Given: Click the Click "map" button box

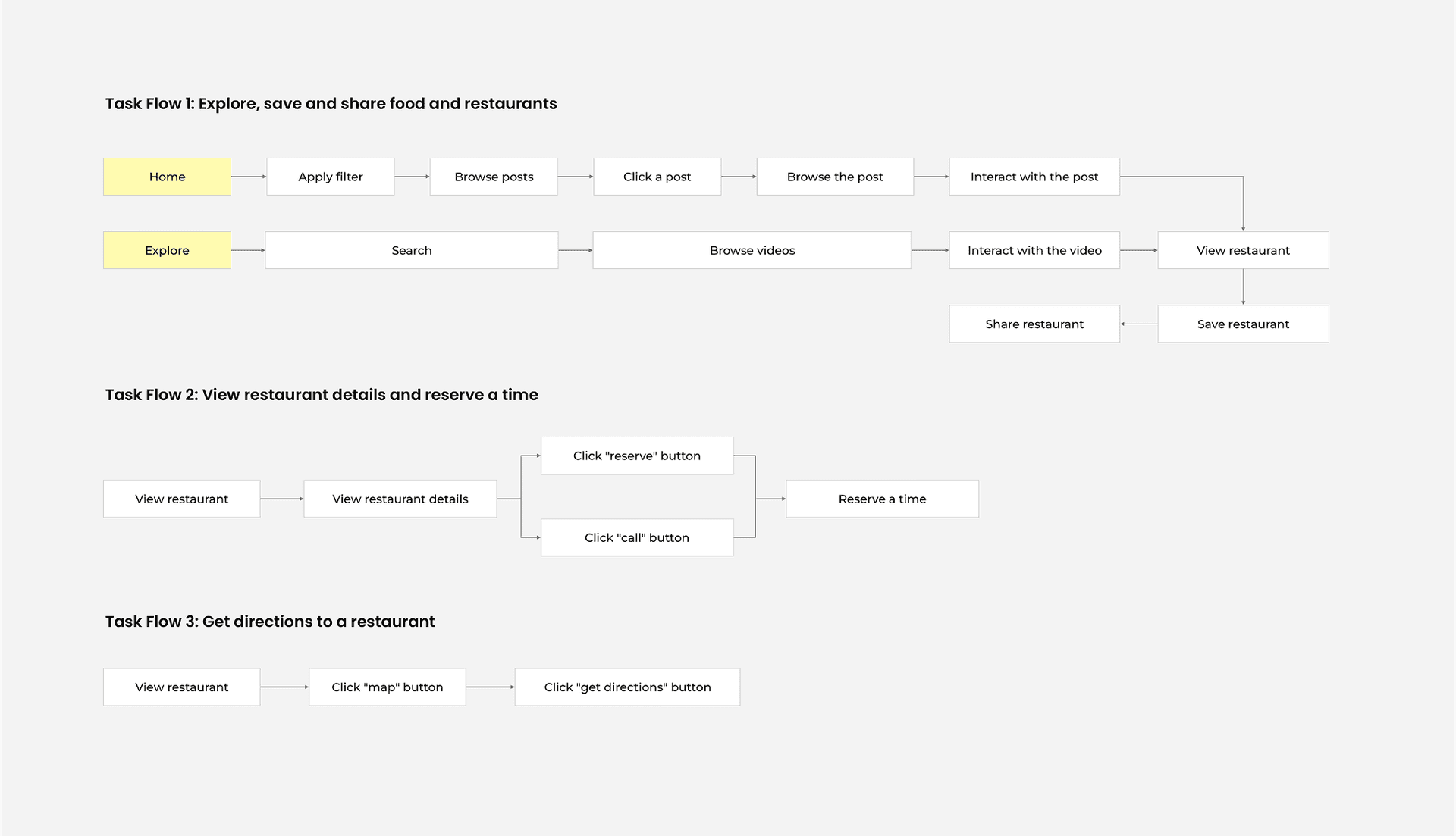Looking at the screenshot, I should [x=387, y=687].
